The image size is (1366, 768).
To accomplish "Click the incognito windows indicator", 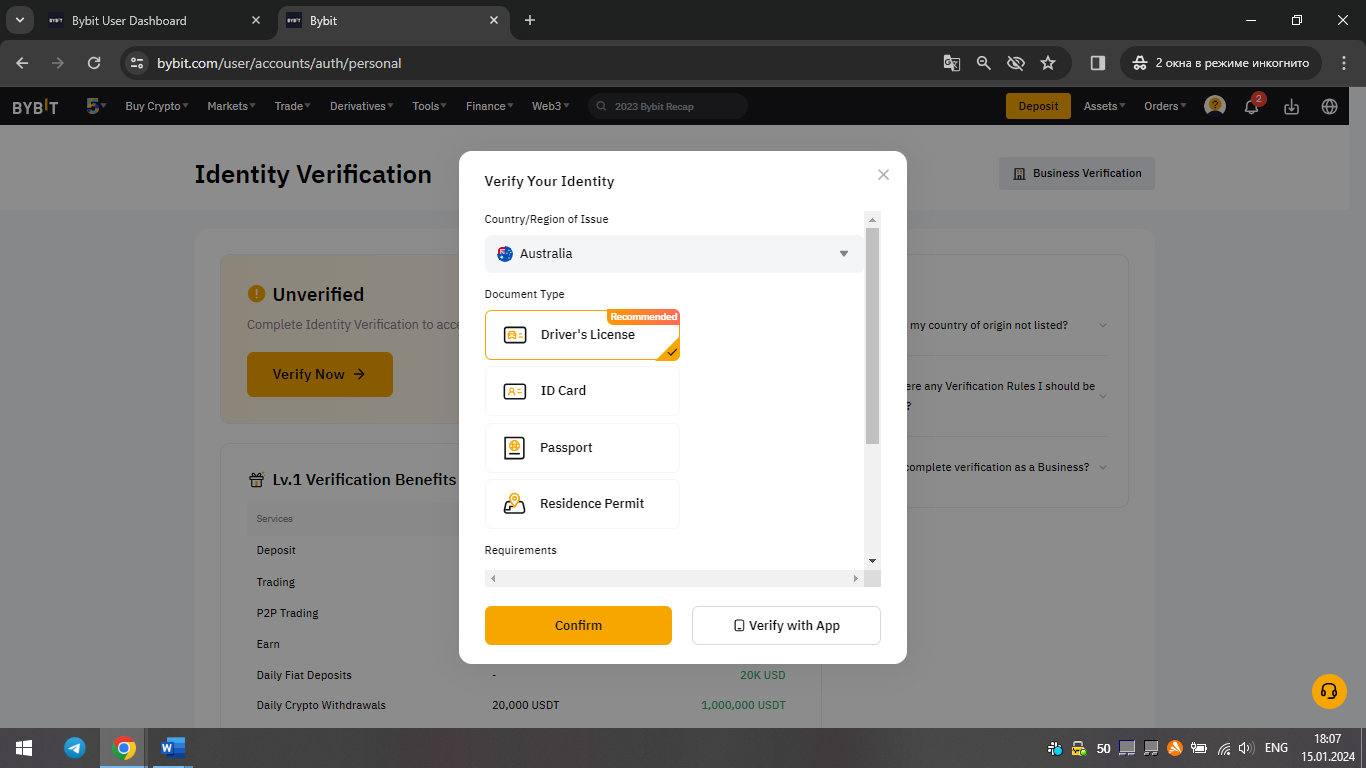I will (x=1221, y=63).
